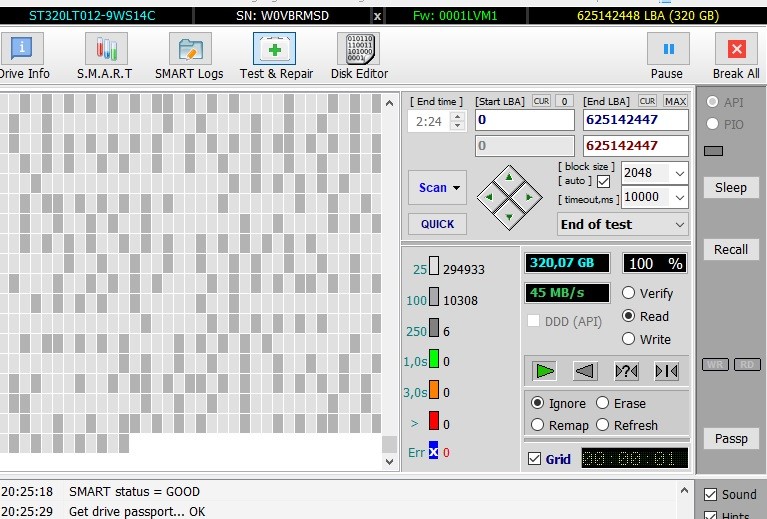This screenshot has width=767, height=519.
Task: Click the down arrow on the diamond navigator
Action: [x=509, y=217]
